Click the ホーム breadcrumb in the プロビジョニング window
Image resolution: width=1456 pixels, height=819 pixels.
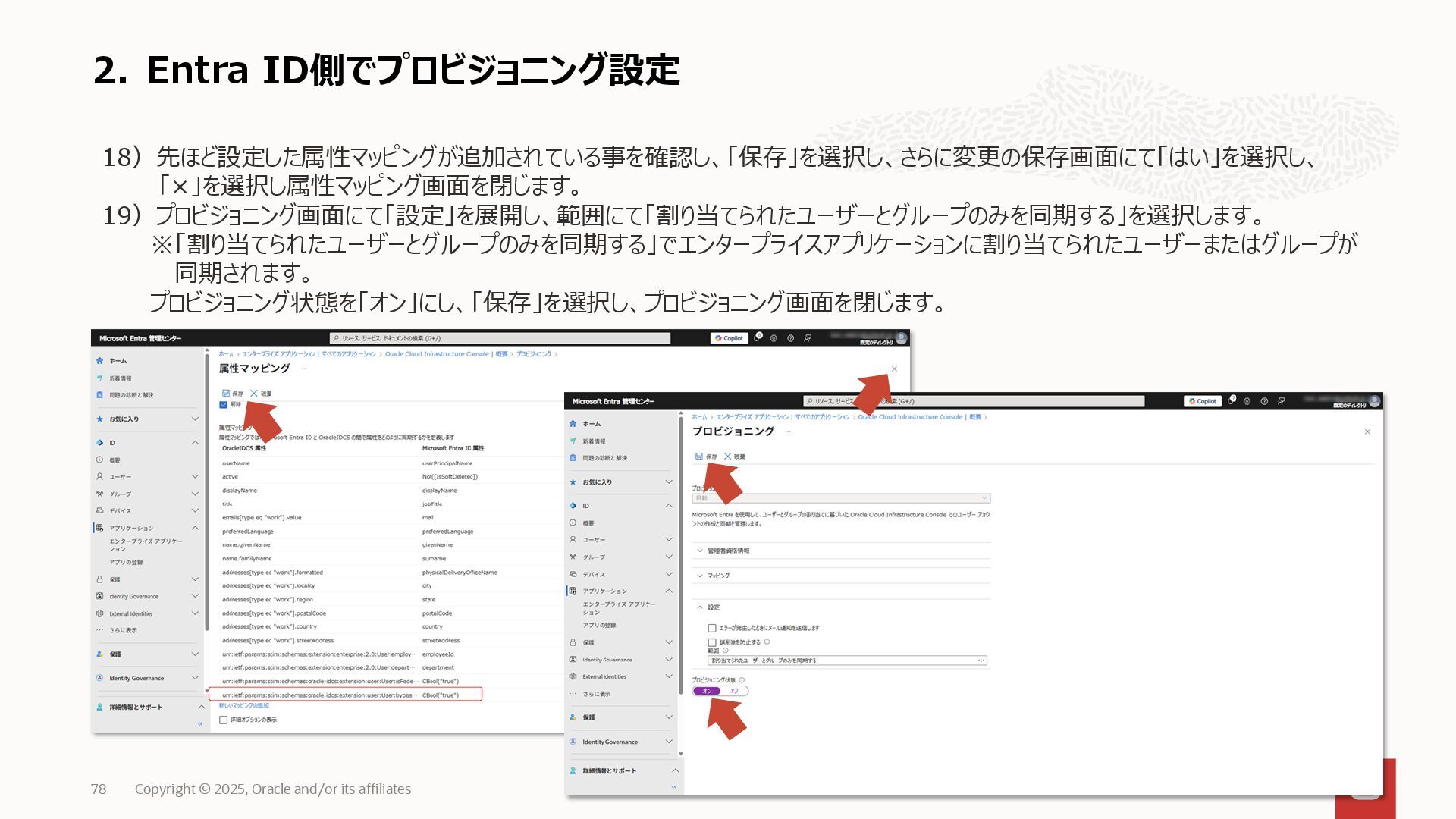(699, 417)
